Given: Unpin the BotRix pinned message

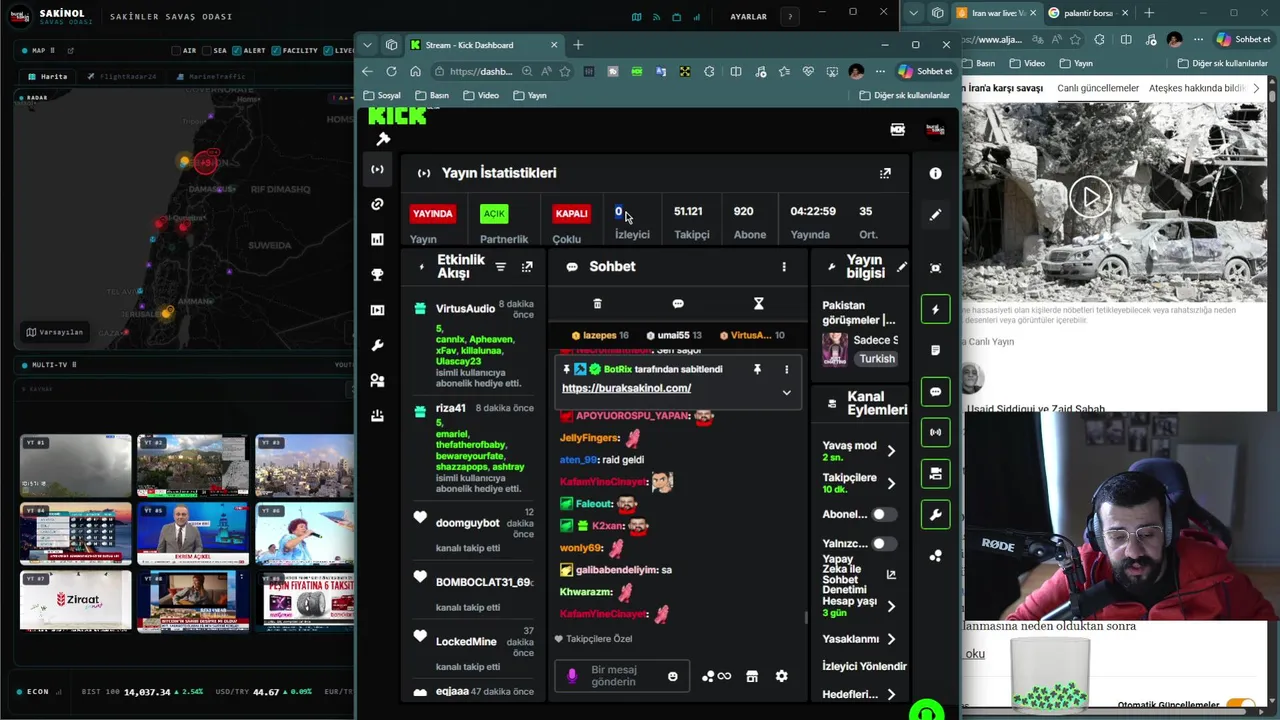Looking at the screenshot, I should [x=757, y=369].
